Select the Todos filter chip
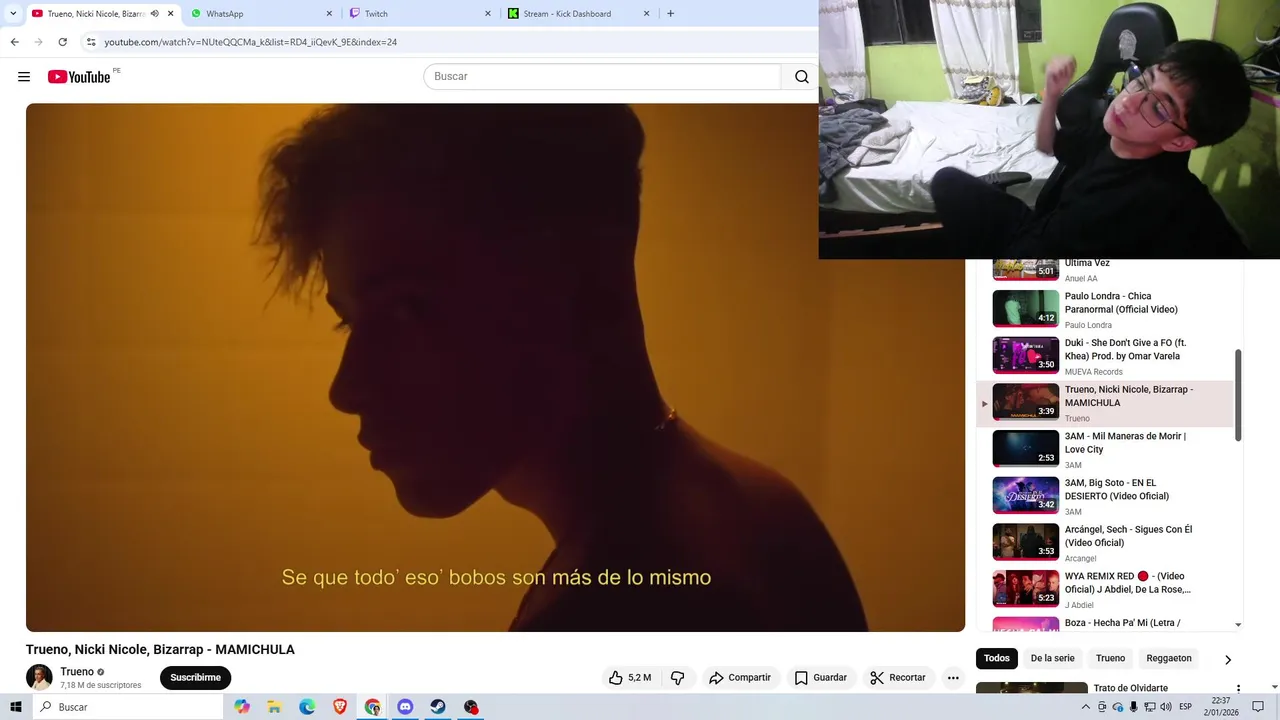Screen dimensions: 1280x720 point(996,658)
